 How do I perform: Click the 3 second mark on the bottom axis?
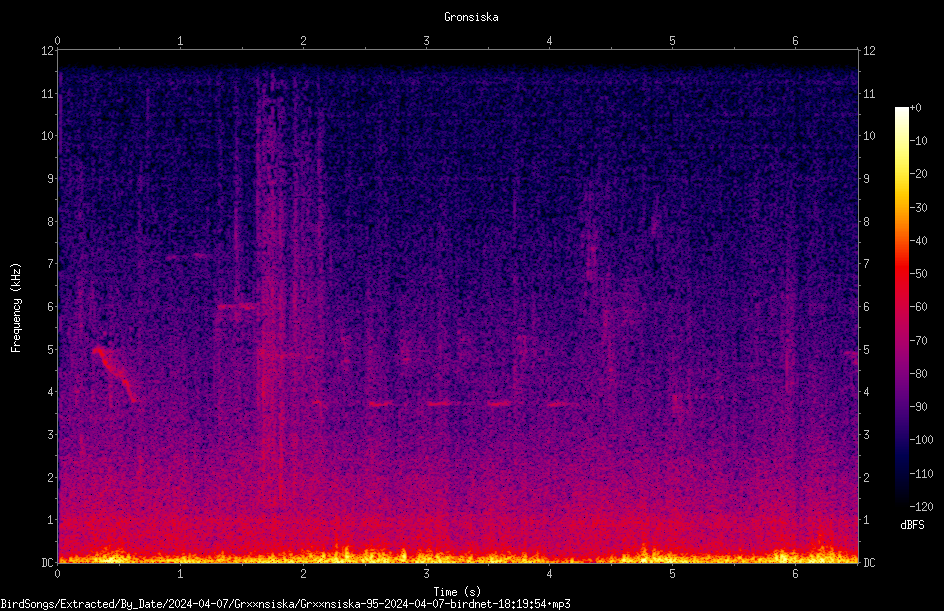click(426, 574)
